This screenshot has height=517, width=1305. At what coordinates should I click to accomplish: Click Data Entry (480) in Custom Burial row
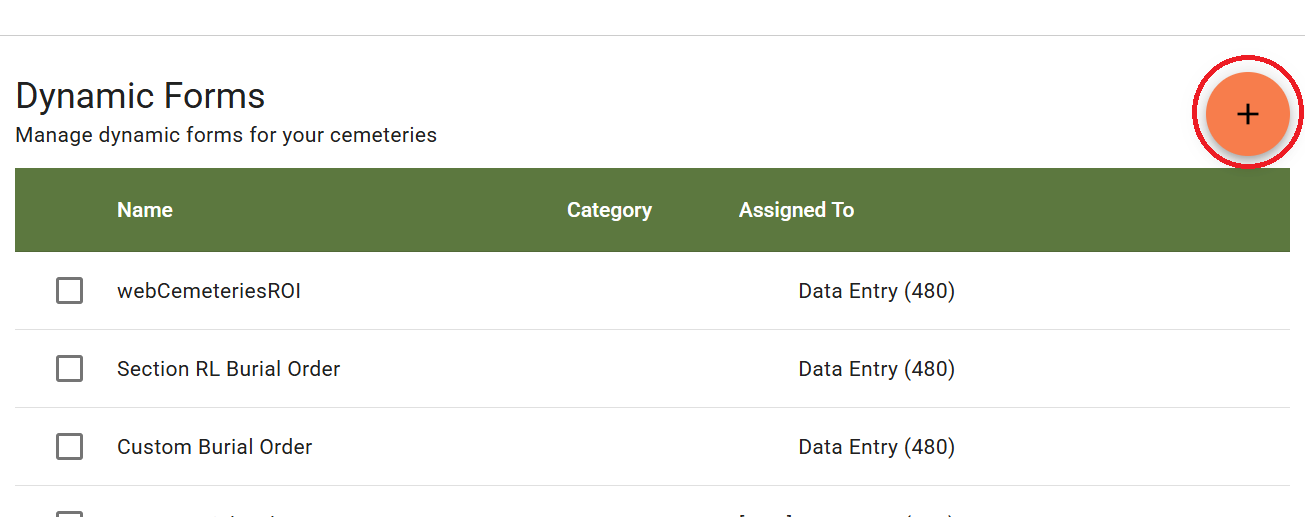tap(876, 447)
